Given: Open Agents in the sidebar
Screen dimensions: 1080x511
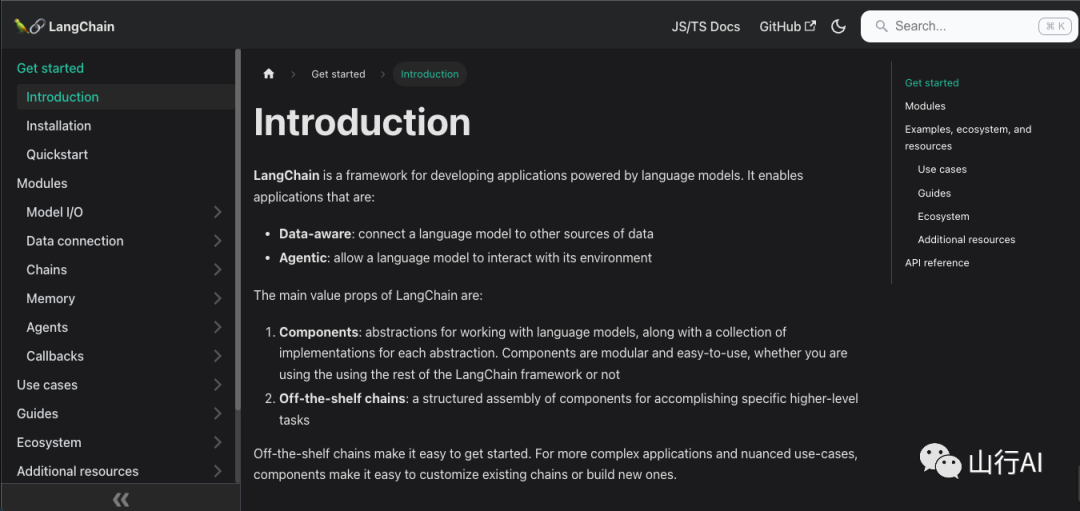Looking at the screenshot, I should (x=47, y=328).
